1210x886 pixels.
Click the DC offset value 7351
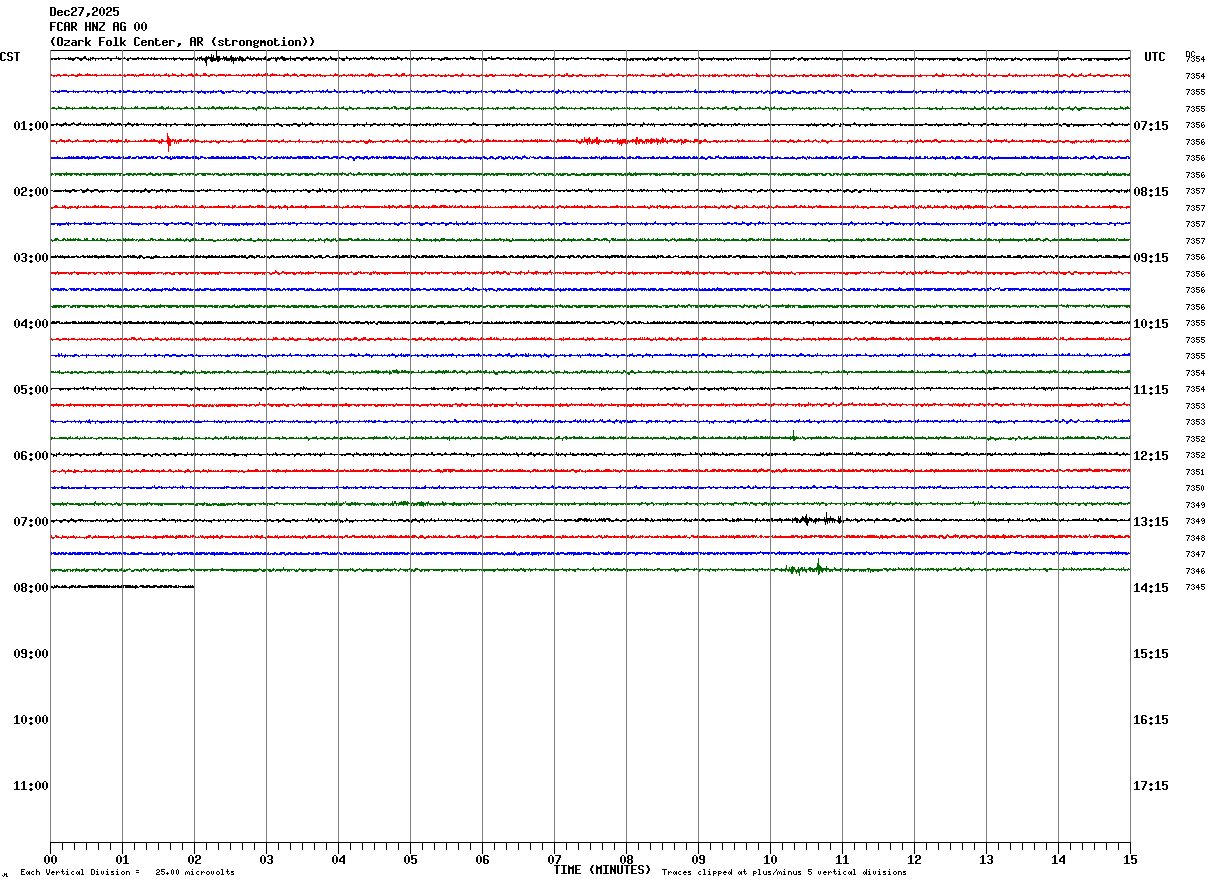tap(1195, 472)
